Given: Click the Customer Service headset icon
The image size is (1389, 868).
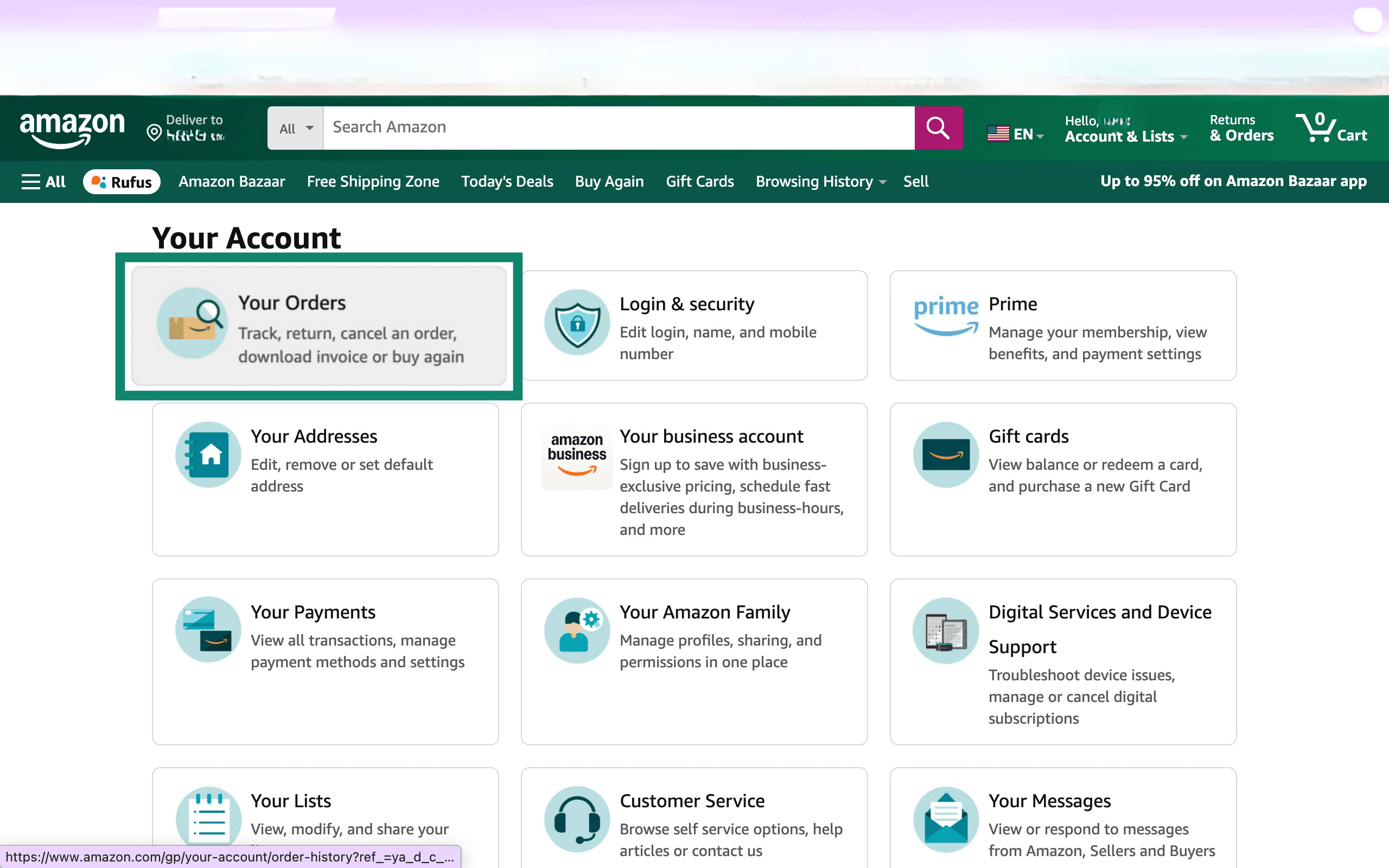Looking at the screenshot, I should click(577, 819).
